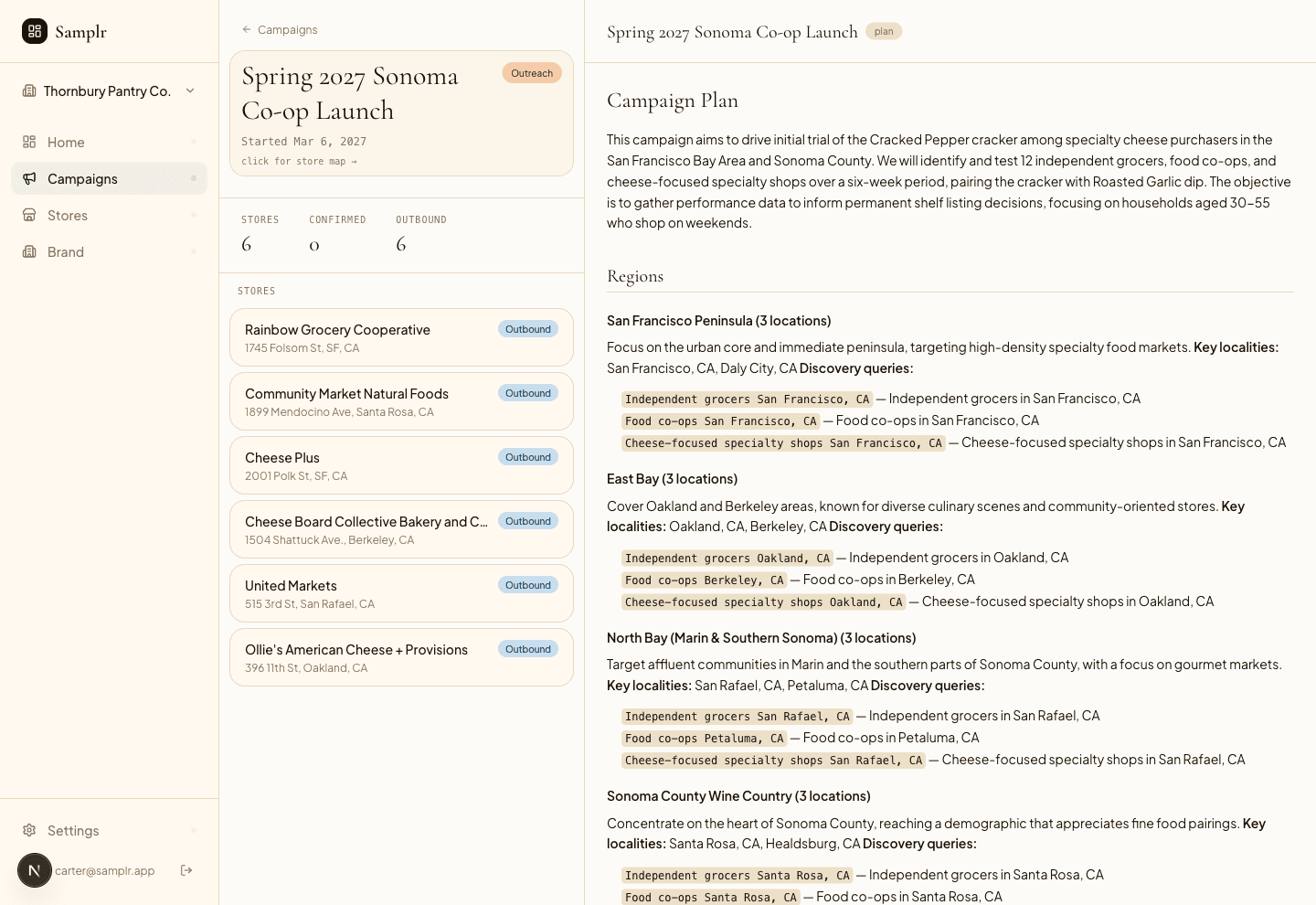Click query 'Cheese-focused specialty shops San Francisco, CA'
1316x905 pixels.
point(783,443)
